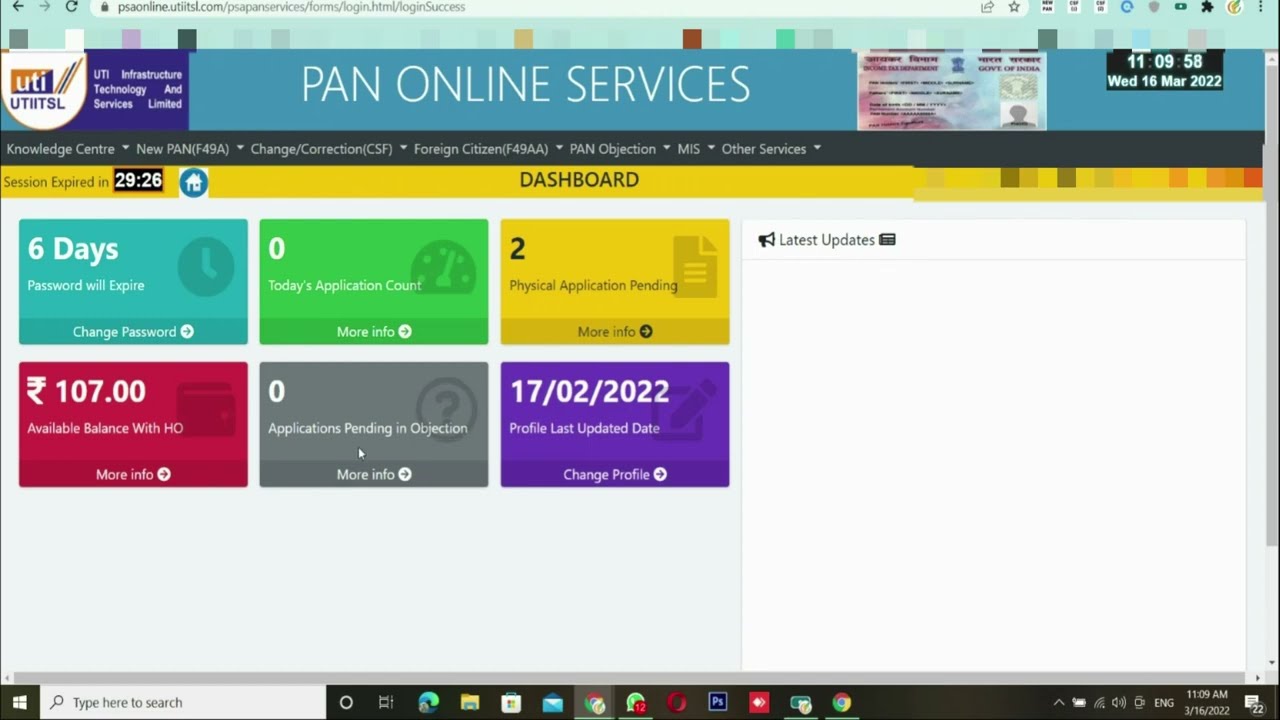1280x720 pixels.
Task: Click the session expiry countdown timer
Action: point(138,181)
